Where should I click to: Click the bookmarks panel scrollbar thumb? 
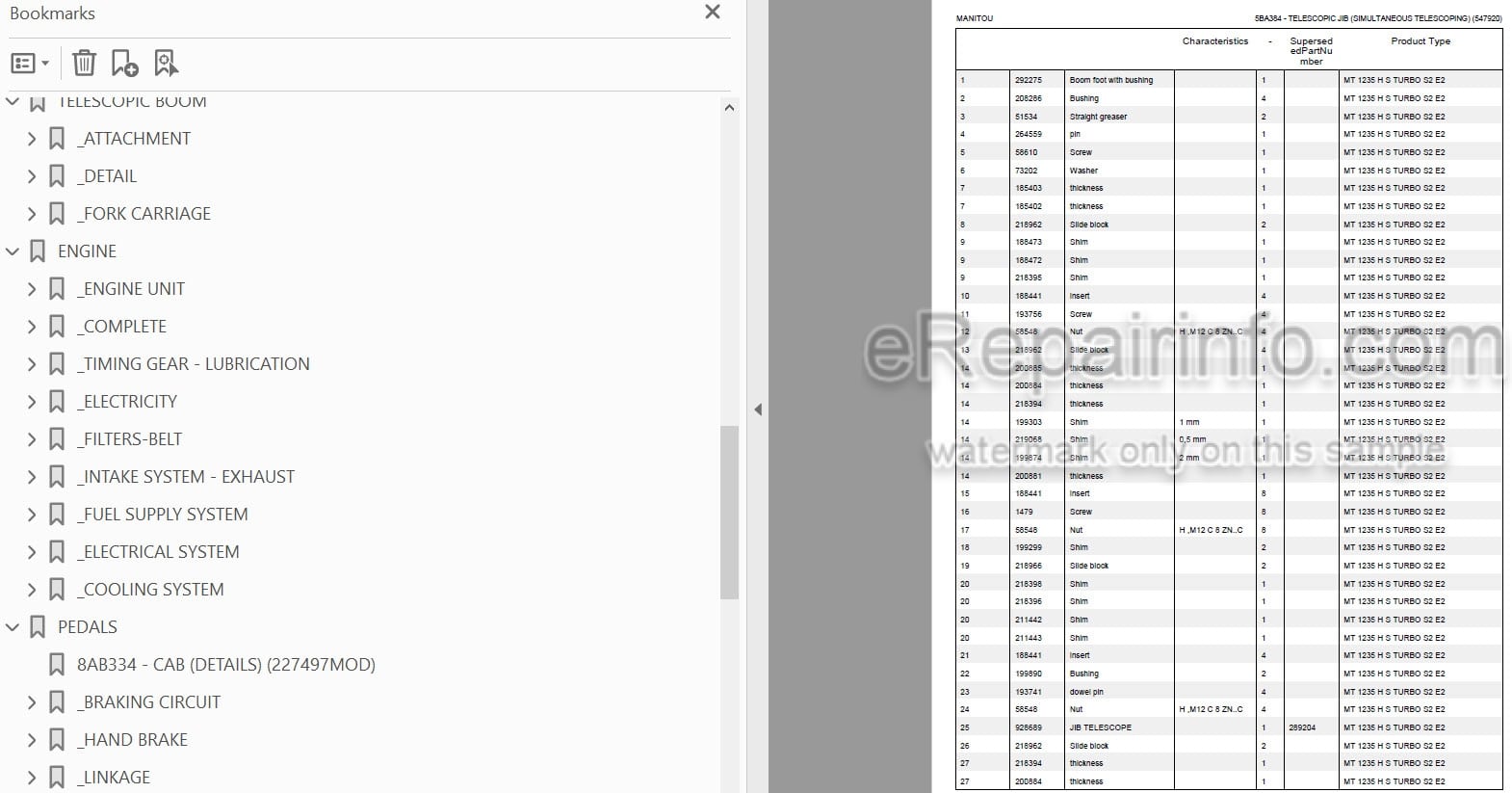(729, 512)
